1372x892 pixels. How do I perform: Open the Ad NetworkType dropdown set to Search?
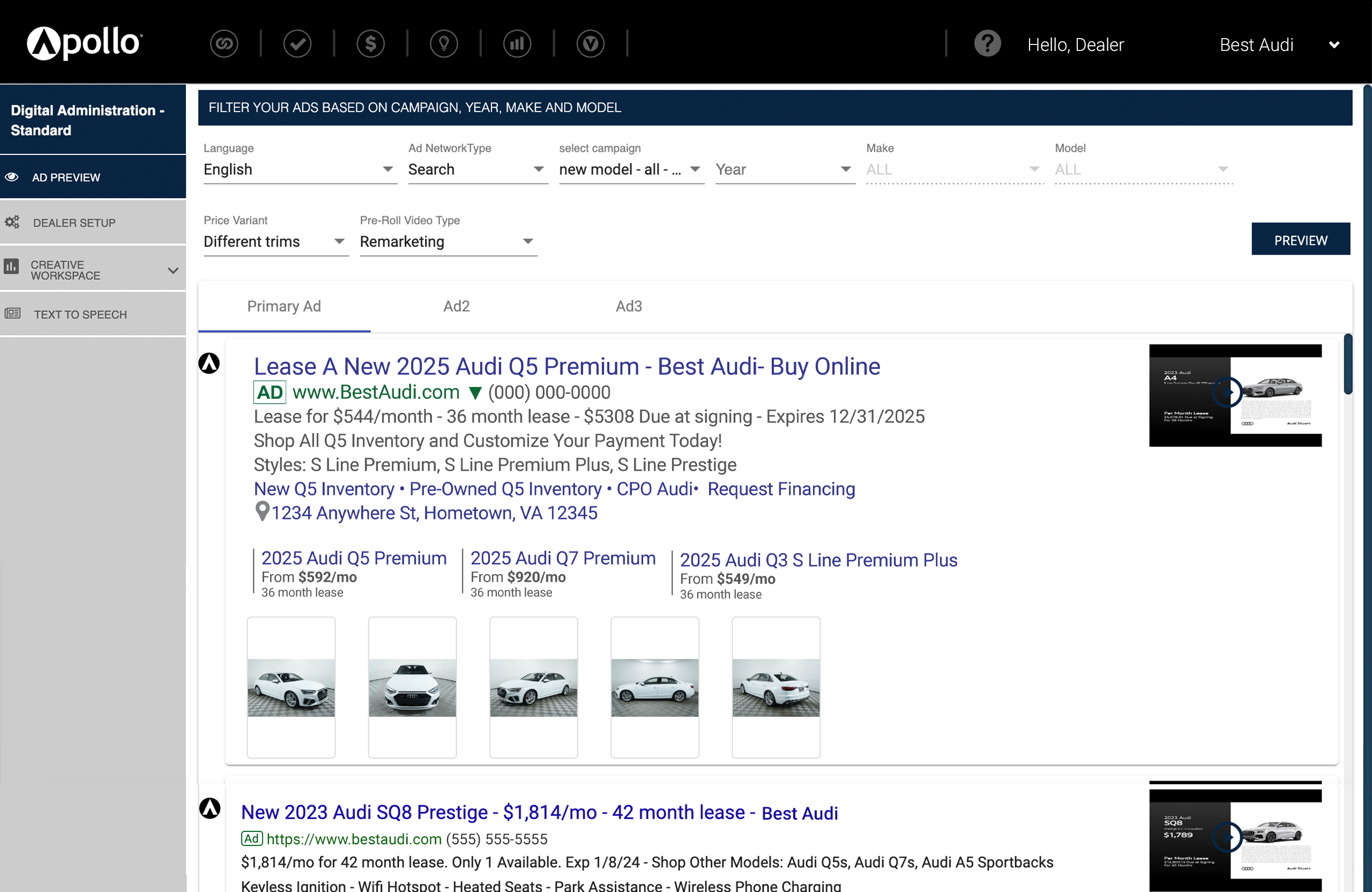coord(478,169)
